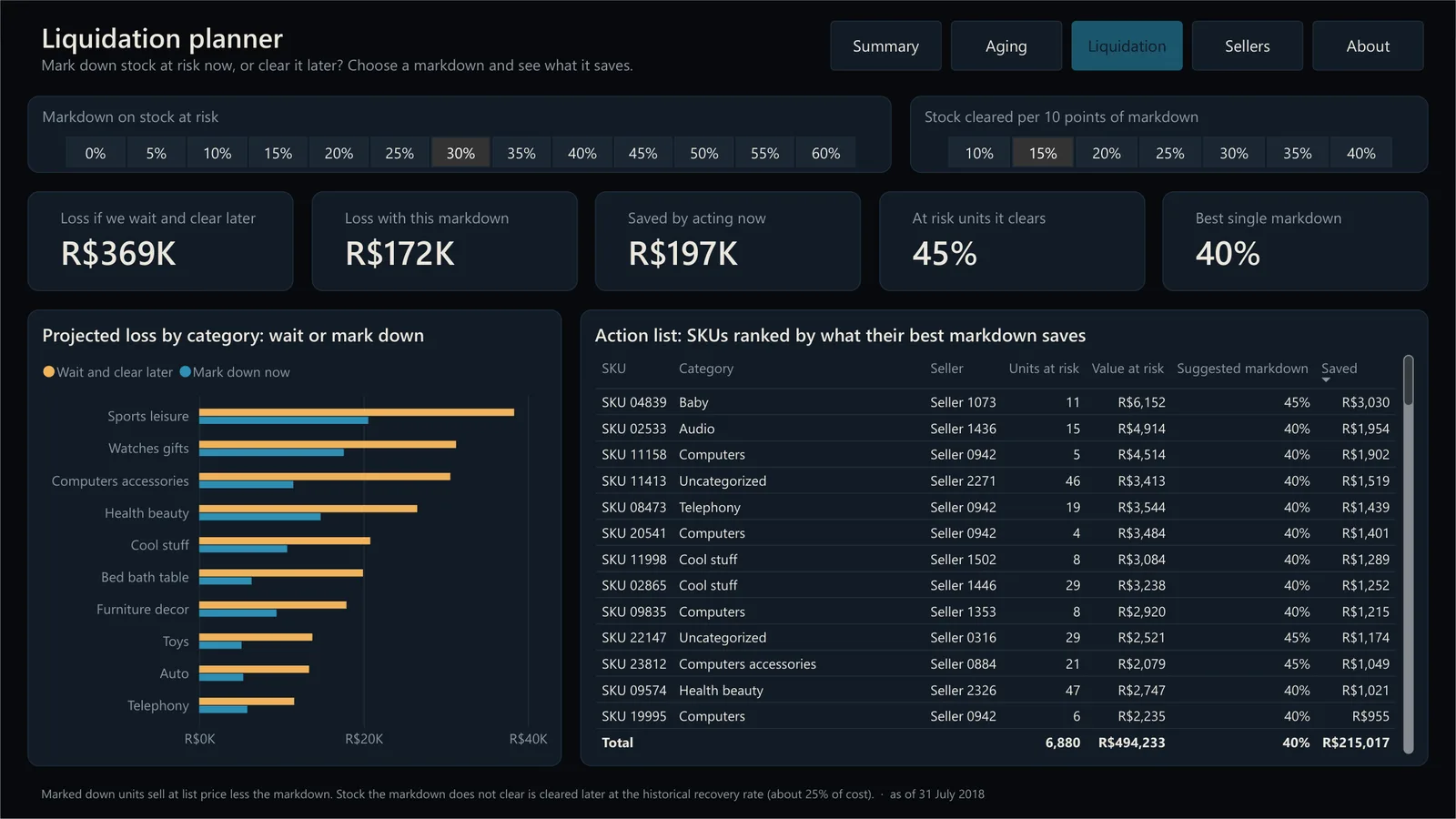This screenshot has height=819, width=1456.
Task: Select saved value 'R$1,289'
Action: pyautogui.click(x=1366, y=560)
